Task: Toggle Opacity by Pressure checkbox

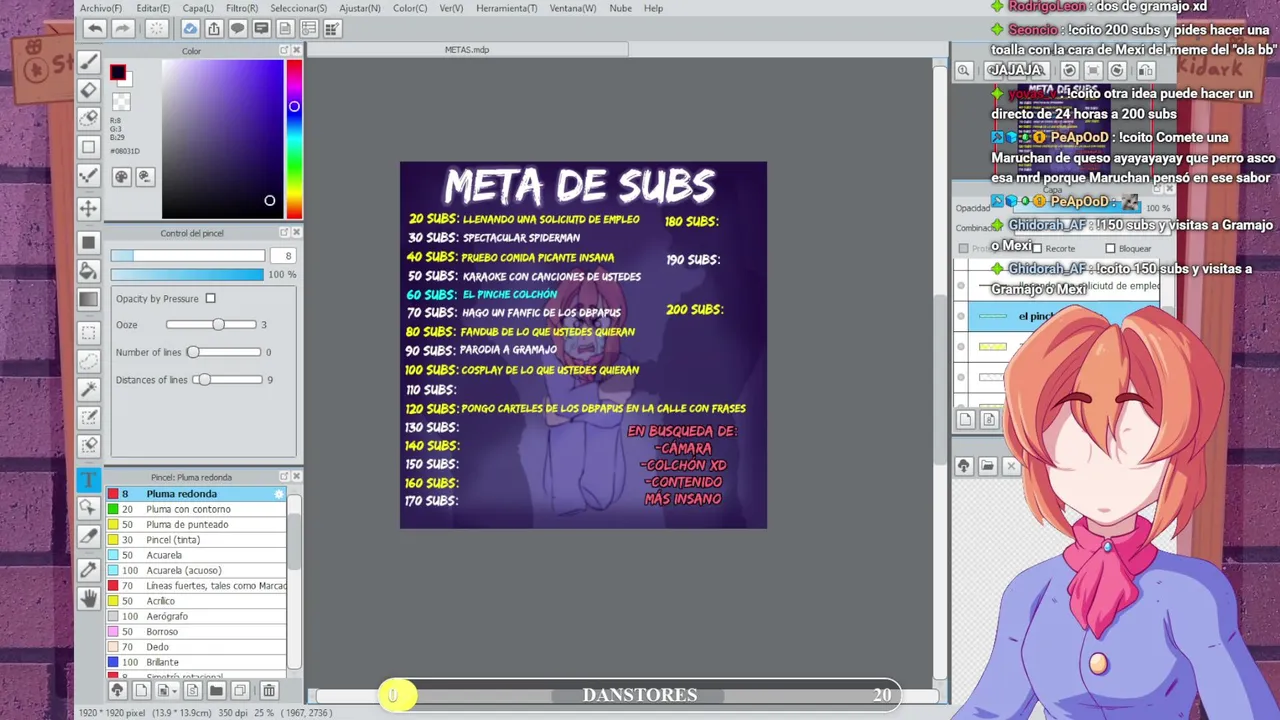Action: [210, 298]
